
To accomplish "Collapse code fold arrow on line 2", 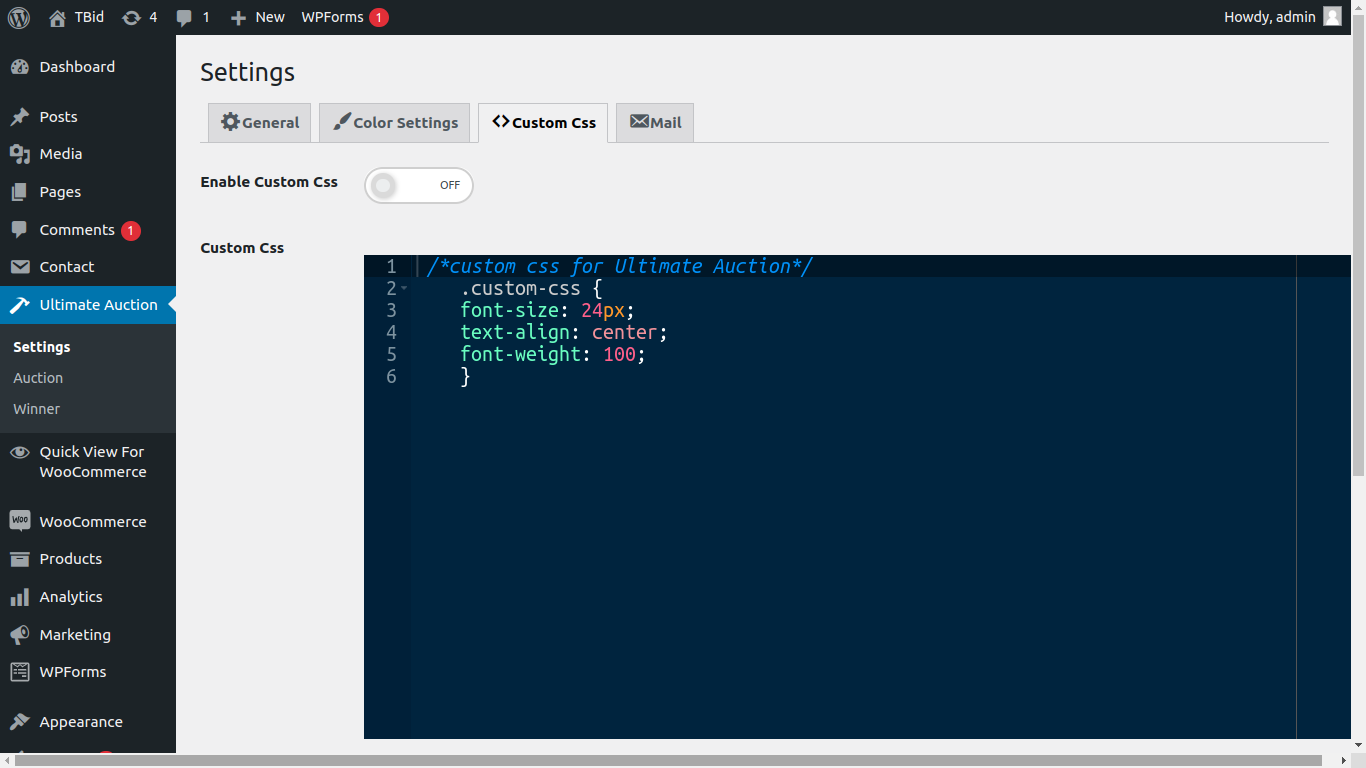I will point(404,289).
